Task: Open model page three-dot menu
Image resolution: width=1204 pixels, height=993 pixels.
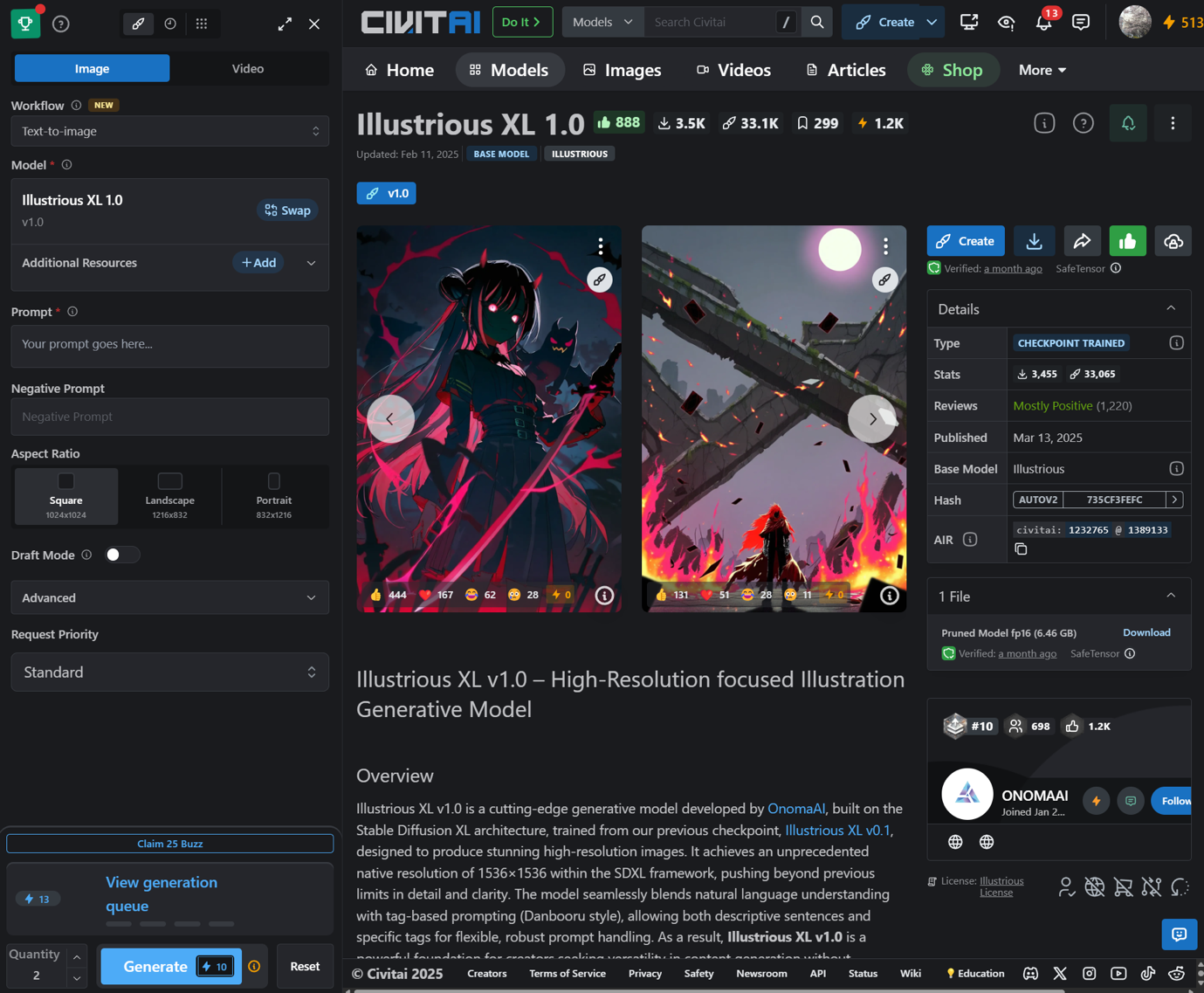Action: pyautogui.click(x=1173, y=123)
